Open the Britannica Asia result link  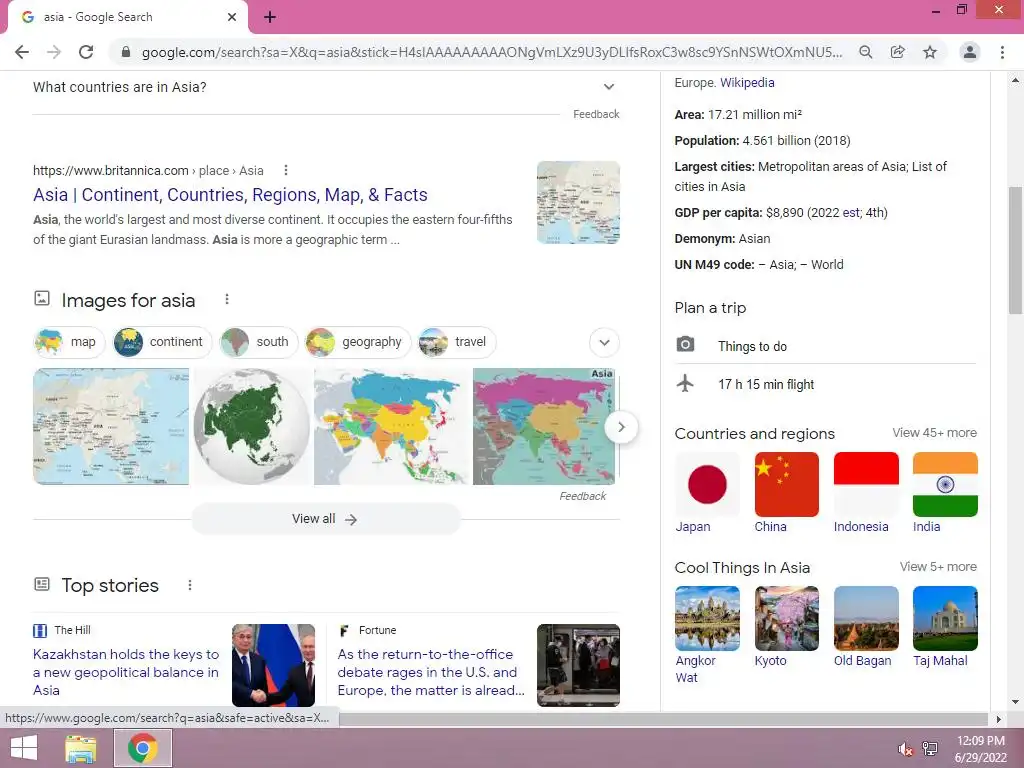[x=230, y=195]
